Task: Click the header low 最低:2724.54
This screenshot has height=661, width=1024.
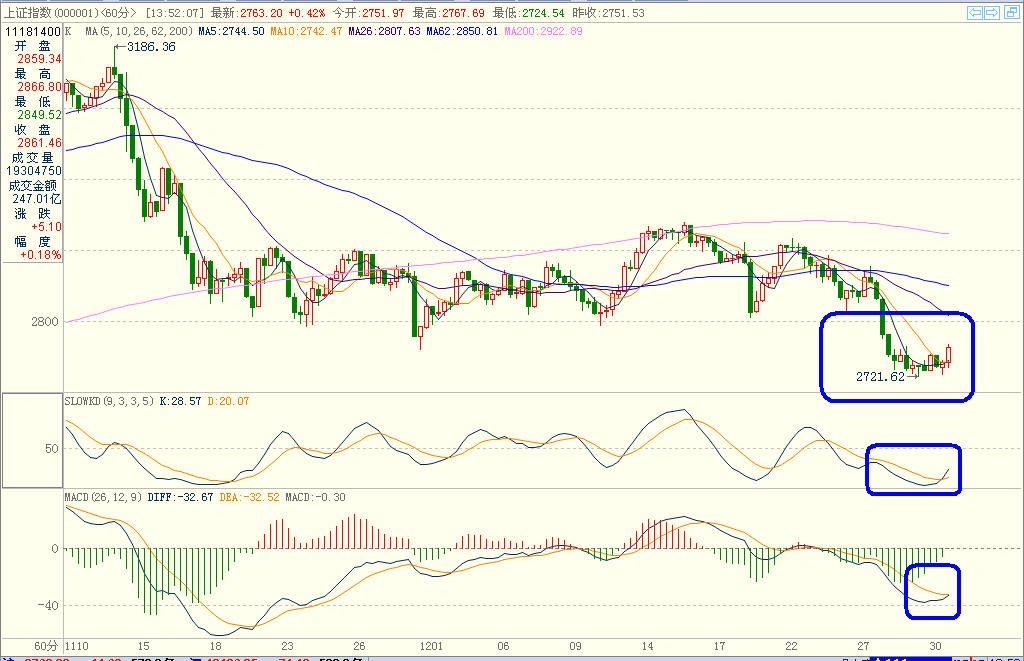Action: coord(528,12)
